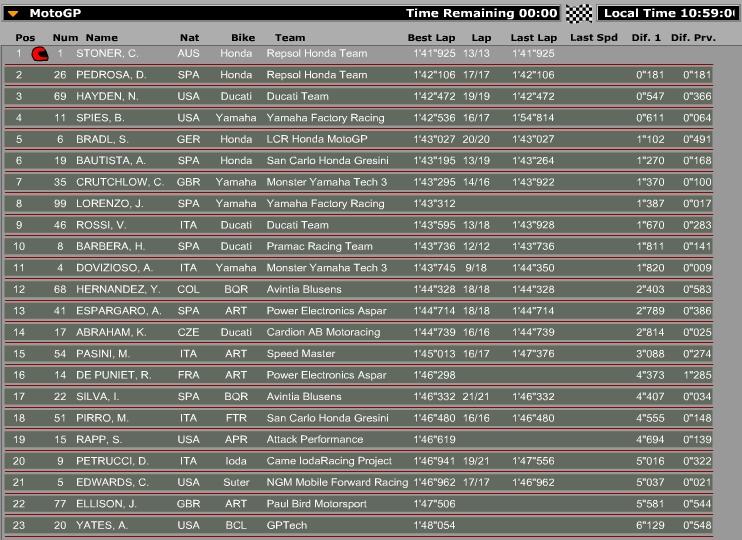Click Silva's lap count 21/21
Screen dimensions: 742x540
pos(476,397)
